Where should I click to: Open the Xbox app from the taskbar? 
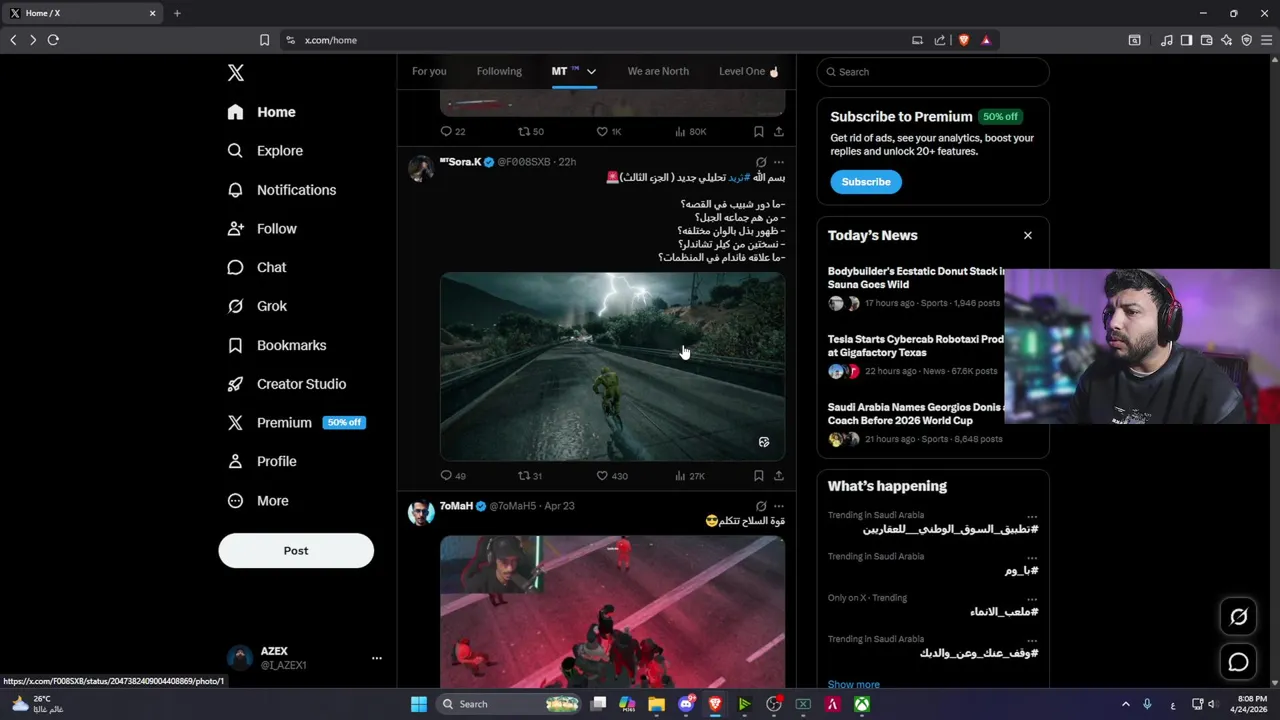pos(862,704)
